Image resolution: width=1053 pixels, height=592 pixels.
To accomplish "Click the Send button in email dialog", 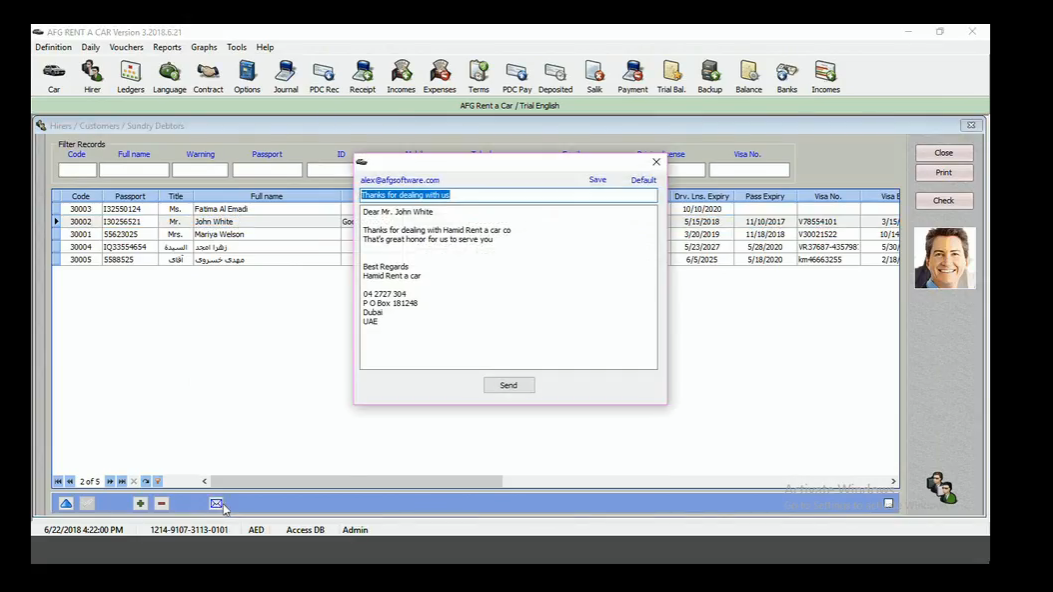I will (509, 385).
